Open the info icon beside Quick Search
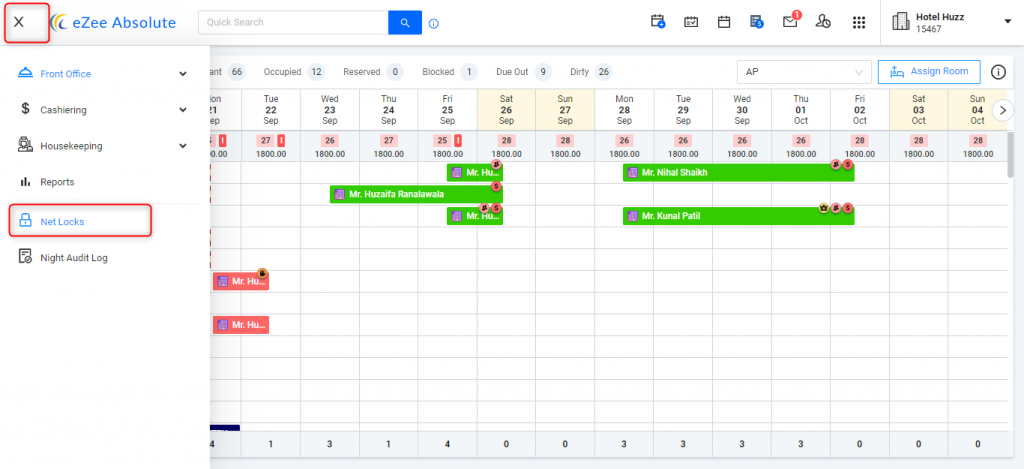 click(x=434, y=24)
